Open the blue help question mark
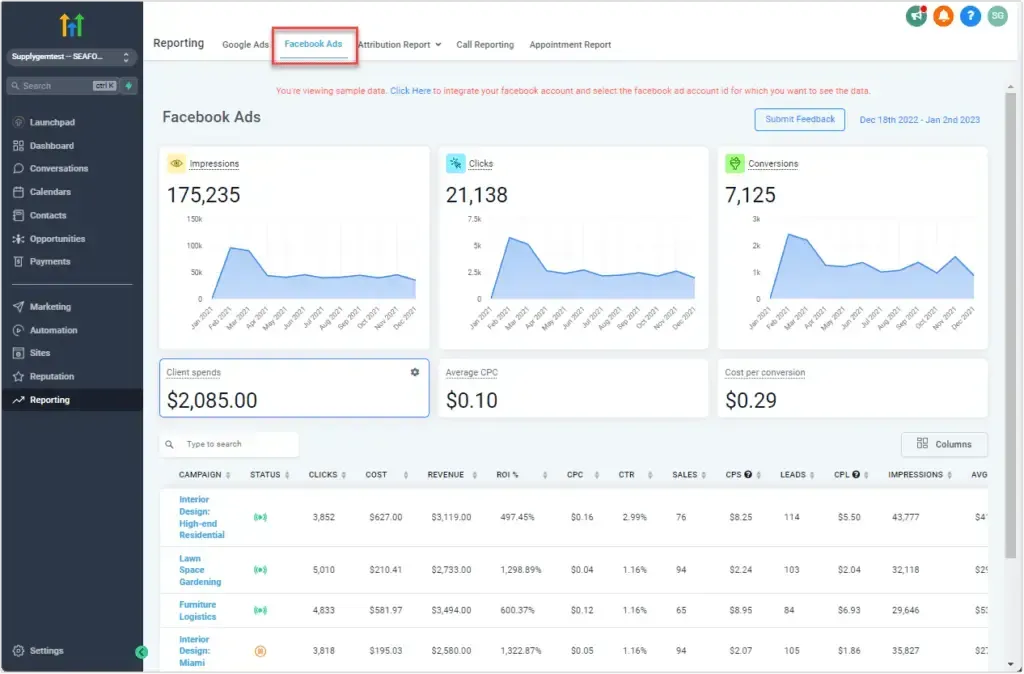Image resolution: width=1024 pixels, height=674 pixels. pyautogui.click(x=970, y=16)
